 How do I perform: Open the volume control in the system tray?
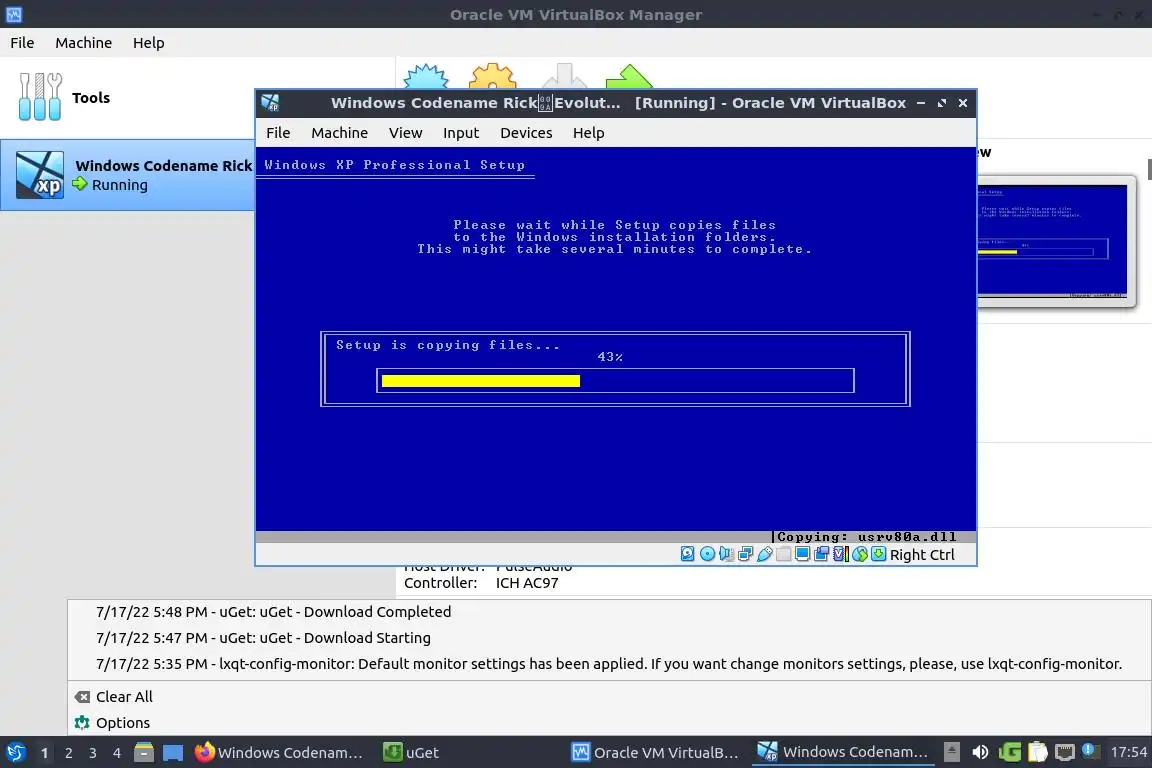point(980,752)
